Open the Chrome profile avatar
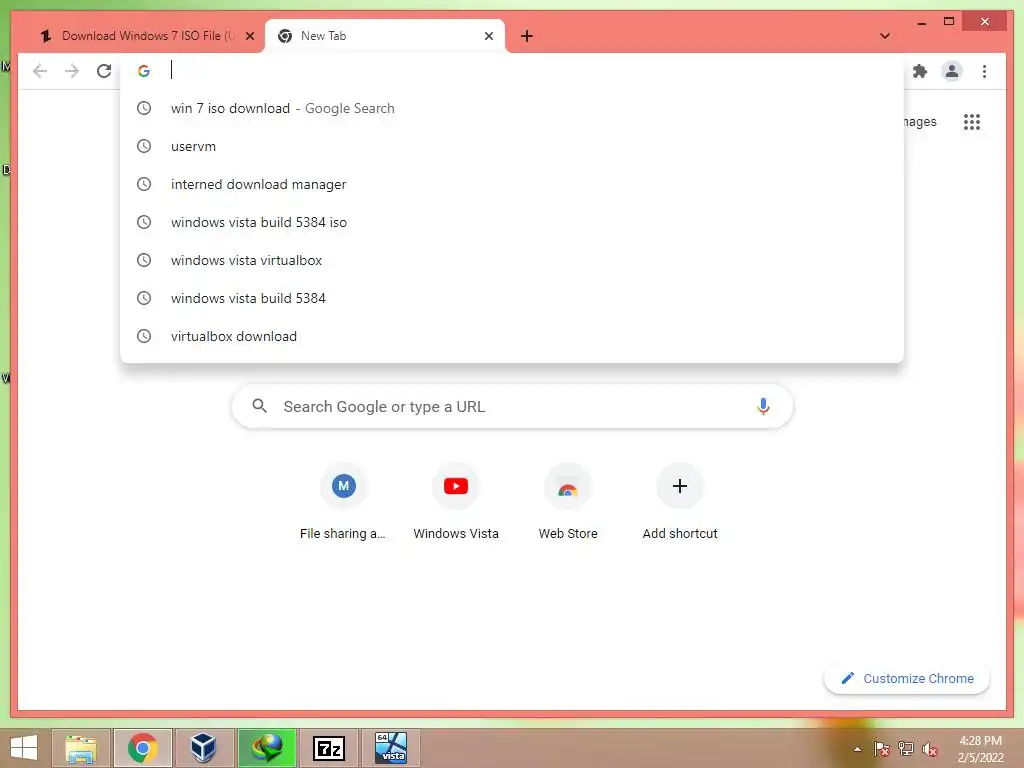This screenshot has width=1024, height=768. (952, 71)
